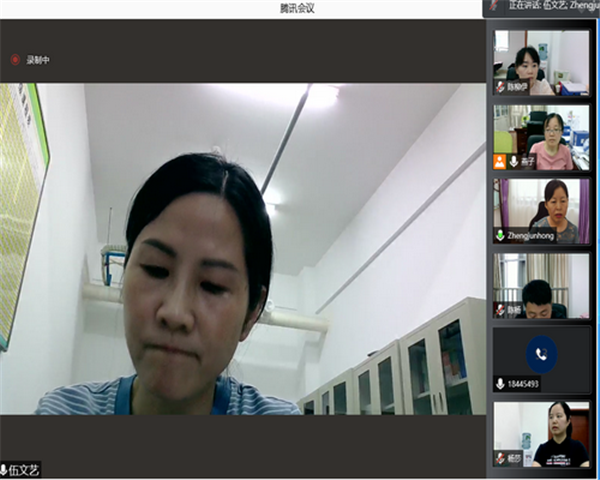Click the mic icon in the speaking status bar
The width and height of the screenshot is (600, 480).
(x=494, y=6)
